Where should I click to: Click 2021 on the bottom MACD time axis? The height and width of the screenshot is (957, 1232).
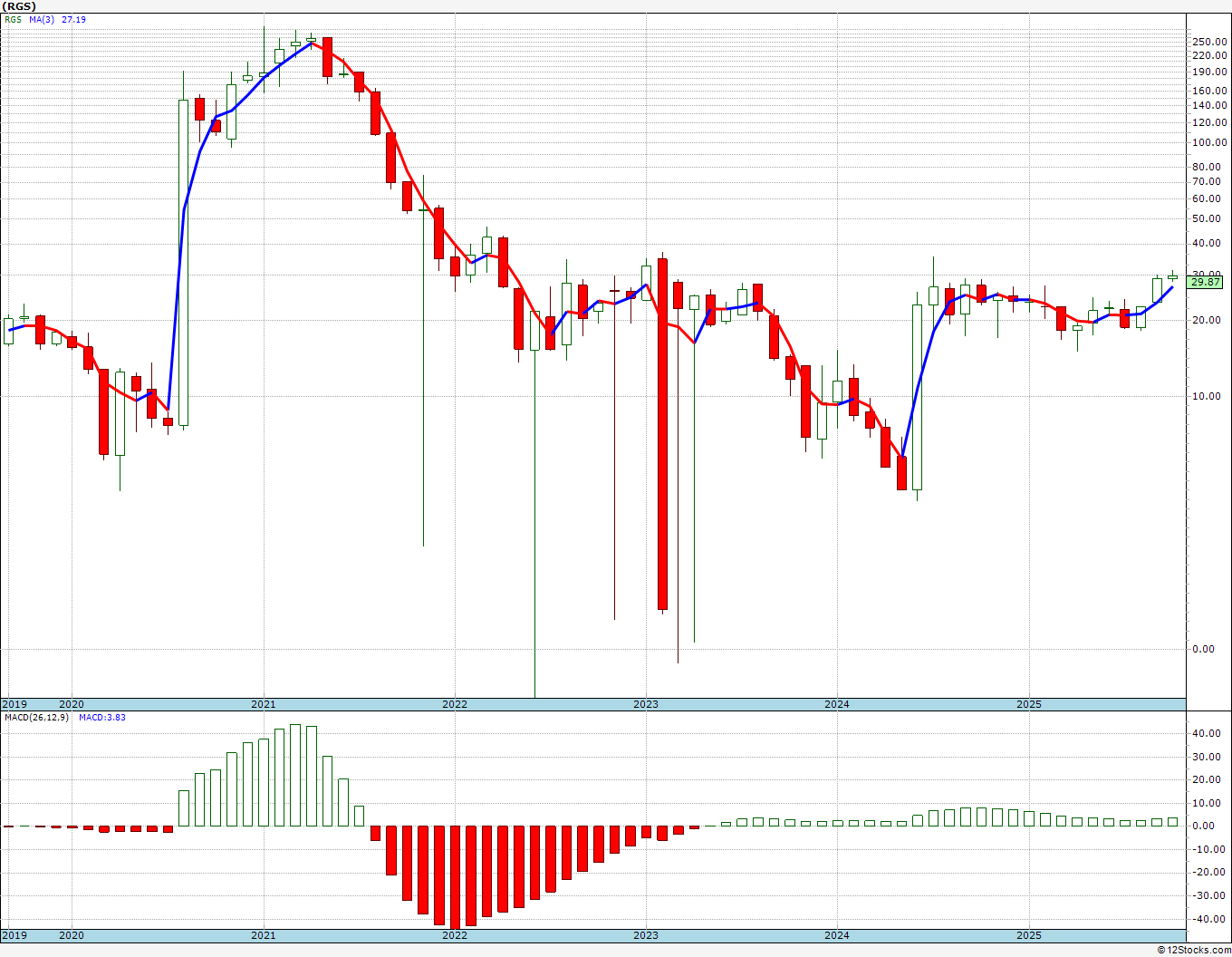tap(264, 935)
